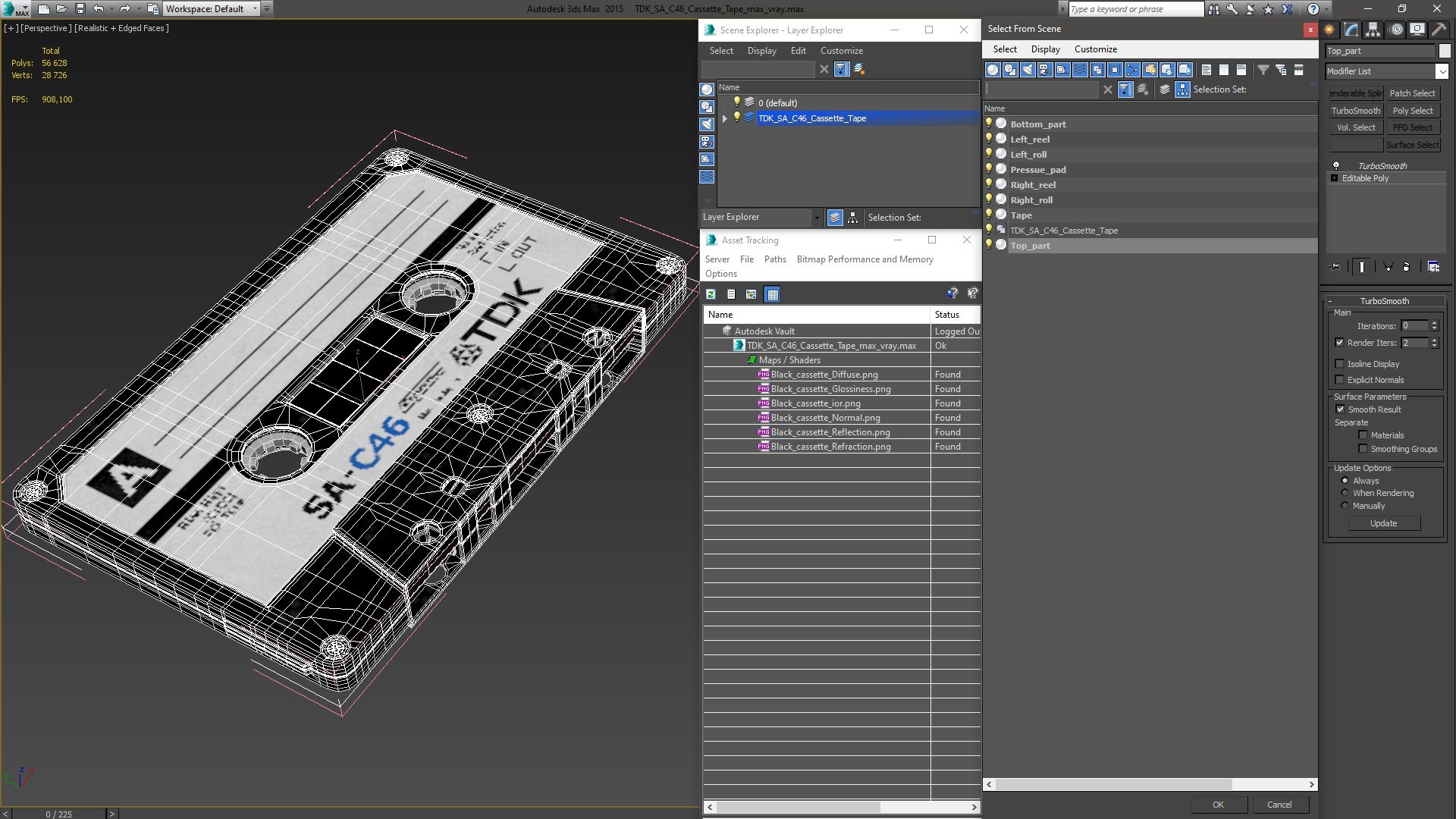Expand TDK_SA_C46_Cassette_Tape layer in Scene Explorer
Image resolution: width=1456 pixels, height=819 pixels.
coord(725,118)
